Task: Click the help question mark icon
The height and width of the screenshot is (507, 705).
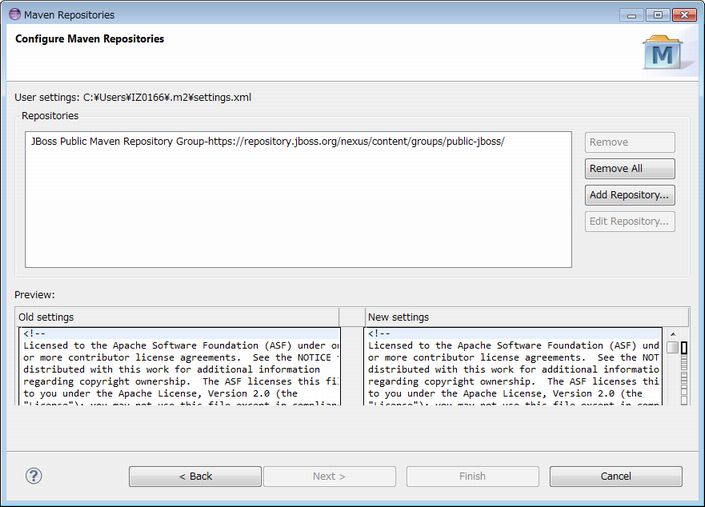Action: click(34, 476)
